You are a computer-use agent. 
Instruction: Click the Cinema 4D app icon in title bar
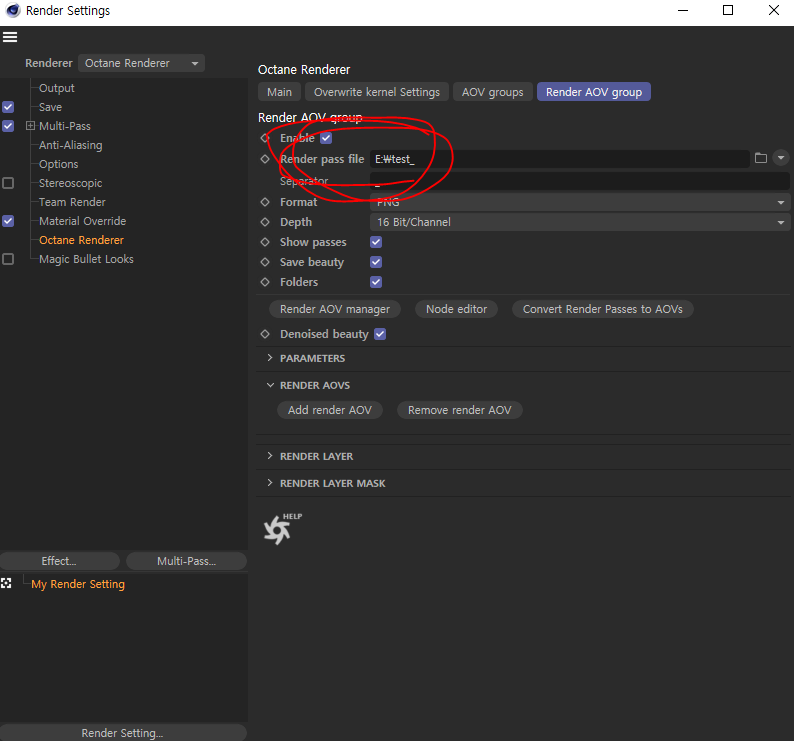[x=12, y=10]
